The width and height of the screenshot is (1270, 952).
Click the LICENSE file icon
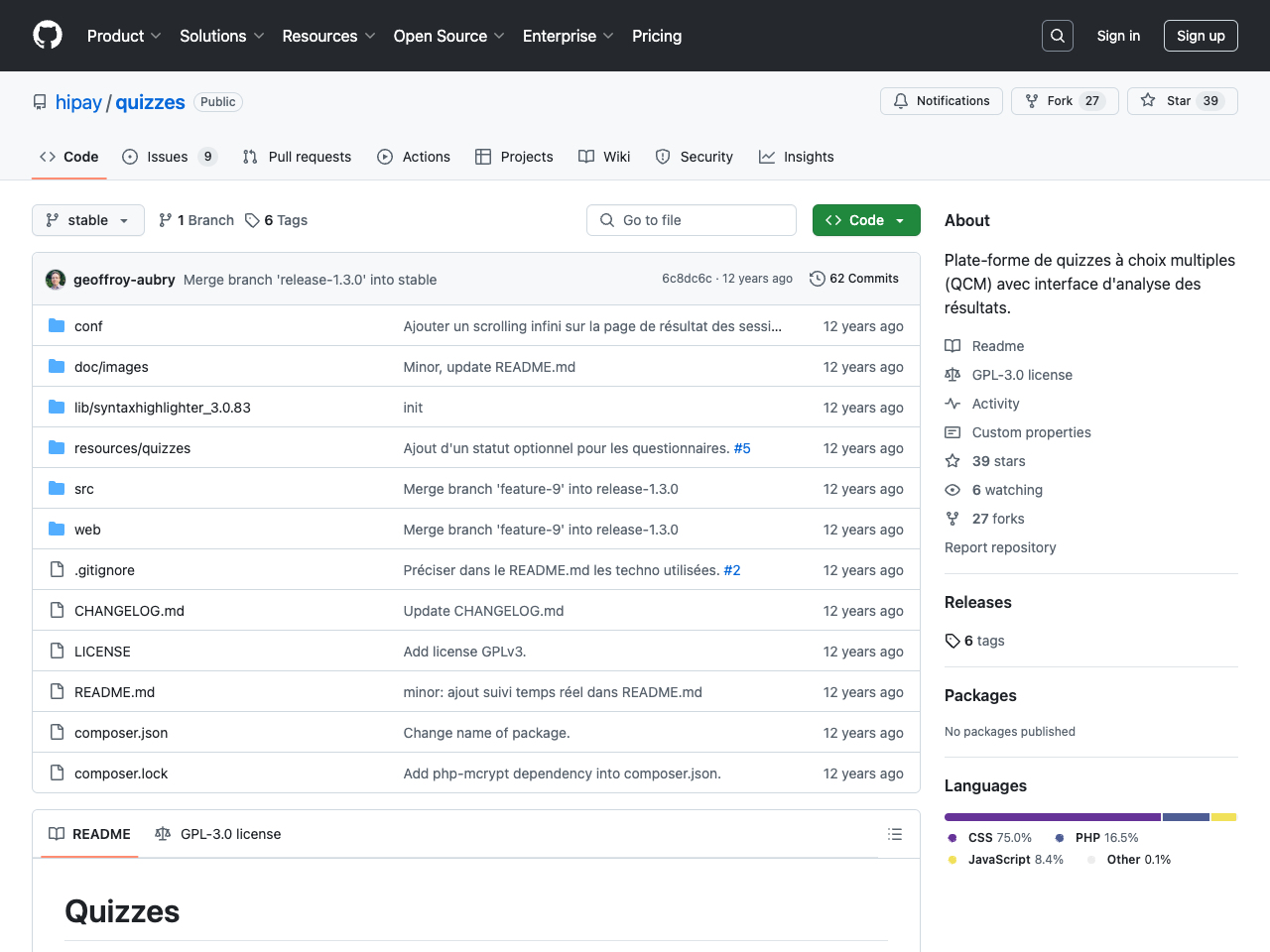(57, 651)
